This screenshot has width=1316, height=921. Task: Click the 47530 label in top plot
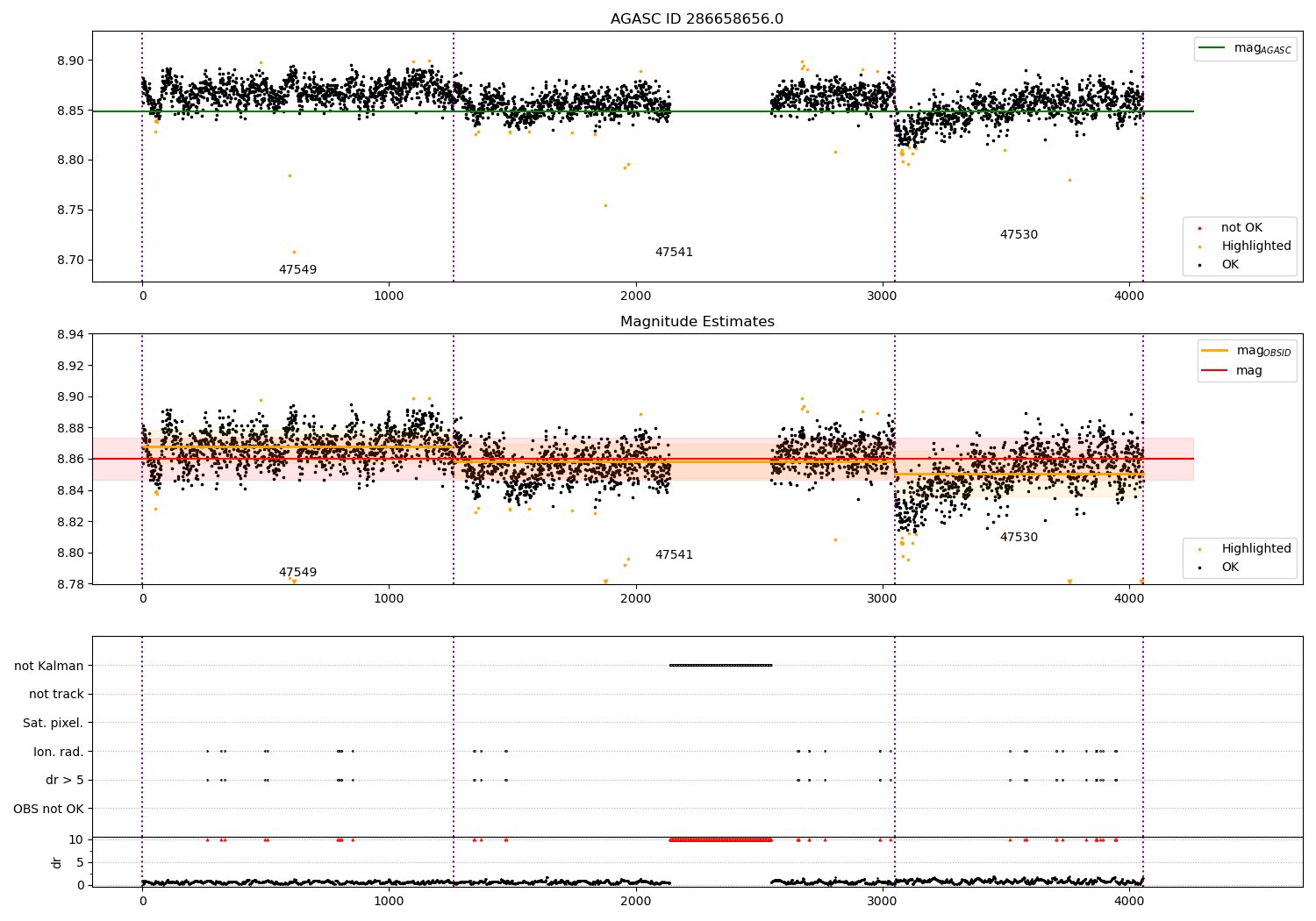[x=1019, y=235]
